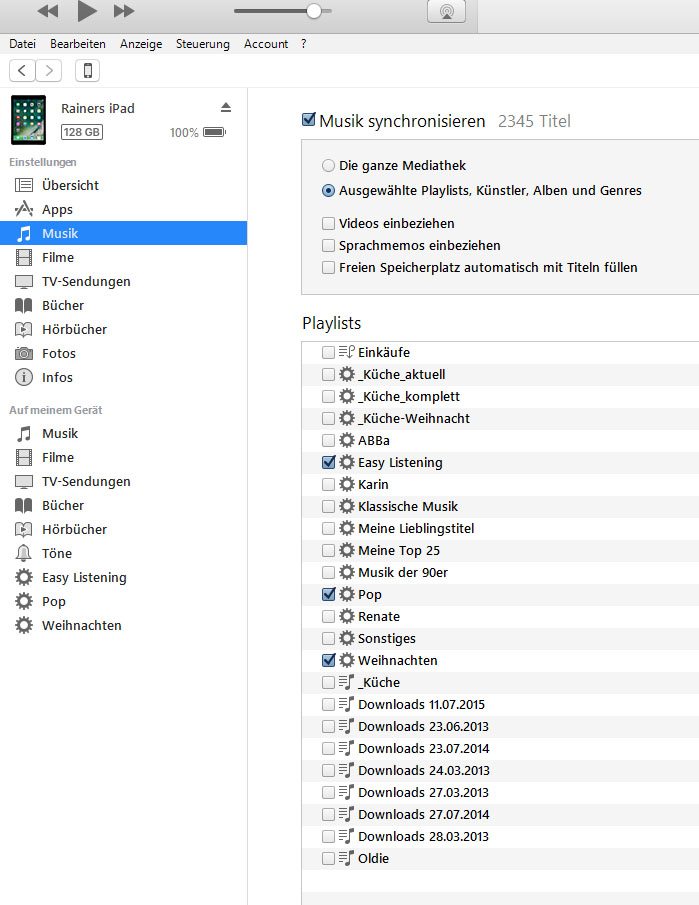This screenshot has width=699, height=905.
Task: Enable Freien Speicherplatz automatisch füllen checkbox
Action: 328,267
